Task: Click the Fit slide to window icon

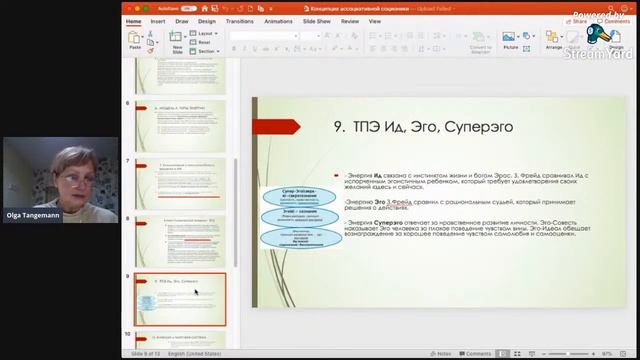Action: [x=623, y=354]
